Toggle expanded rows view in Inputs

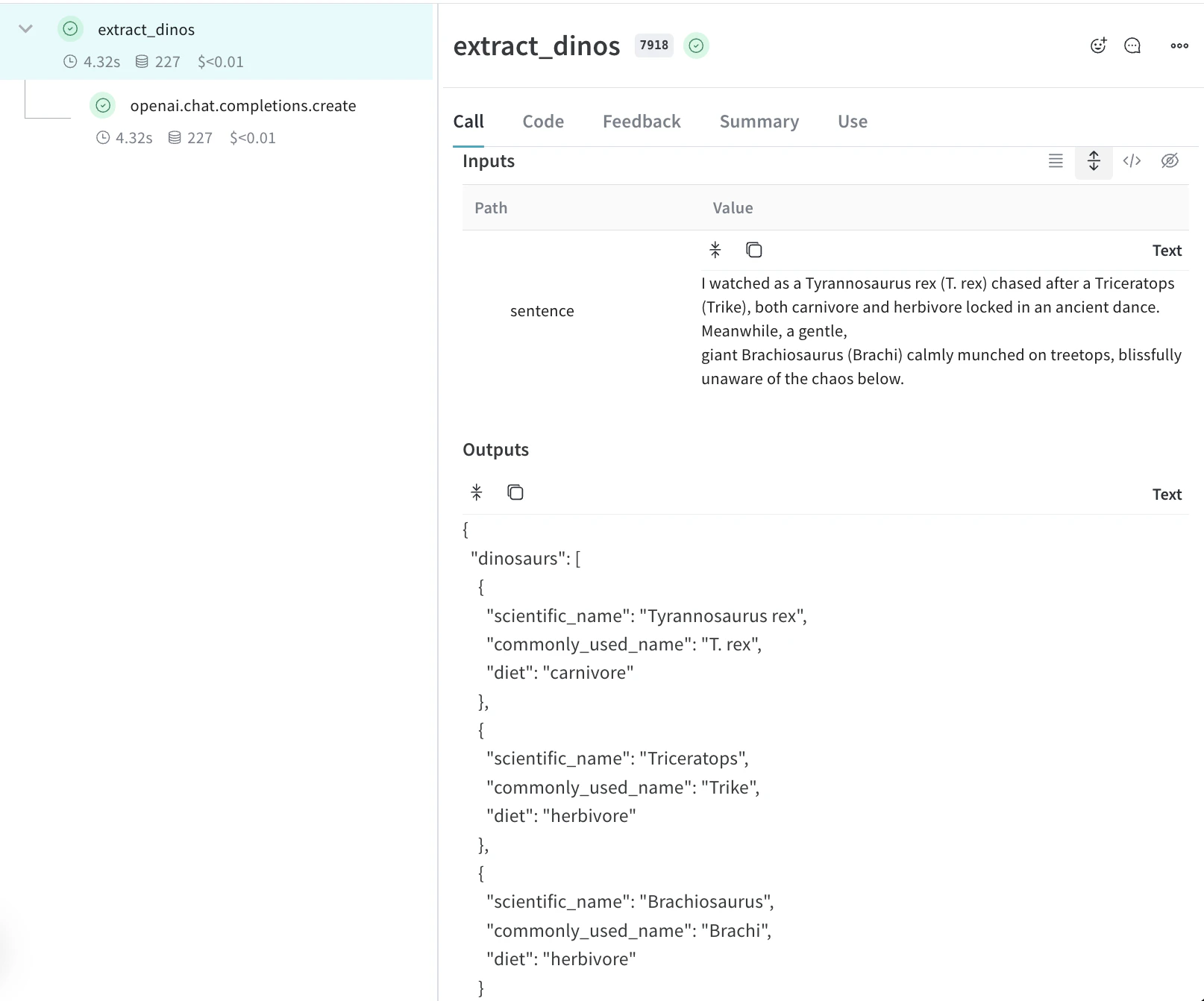pyautogui.click(x=1094, y=161)
